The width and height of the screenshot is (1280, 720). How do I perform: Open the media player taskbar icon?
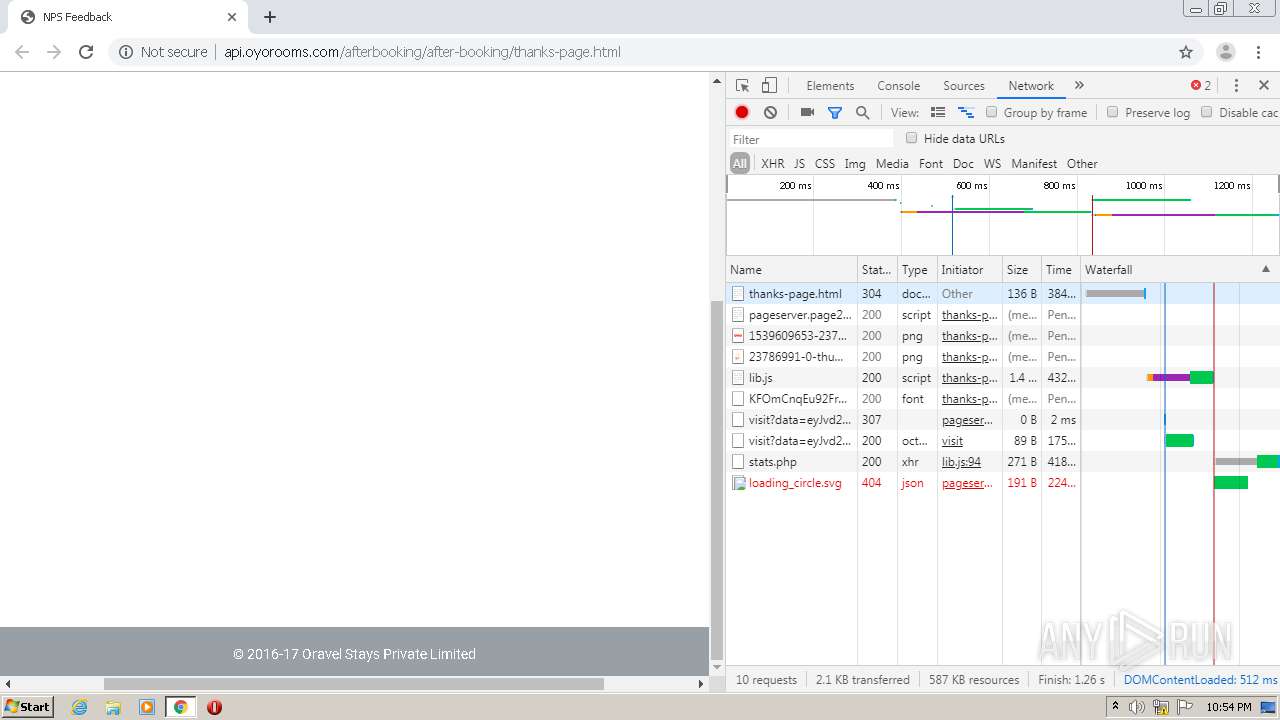147,707
